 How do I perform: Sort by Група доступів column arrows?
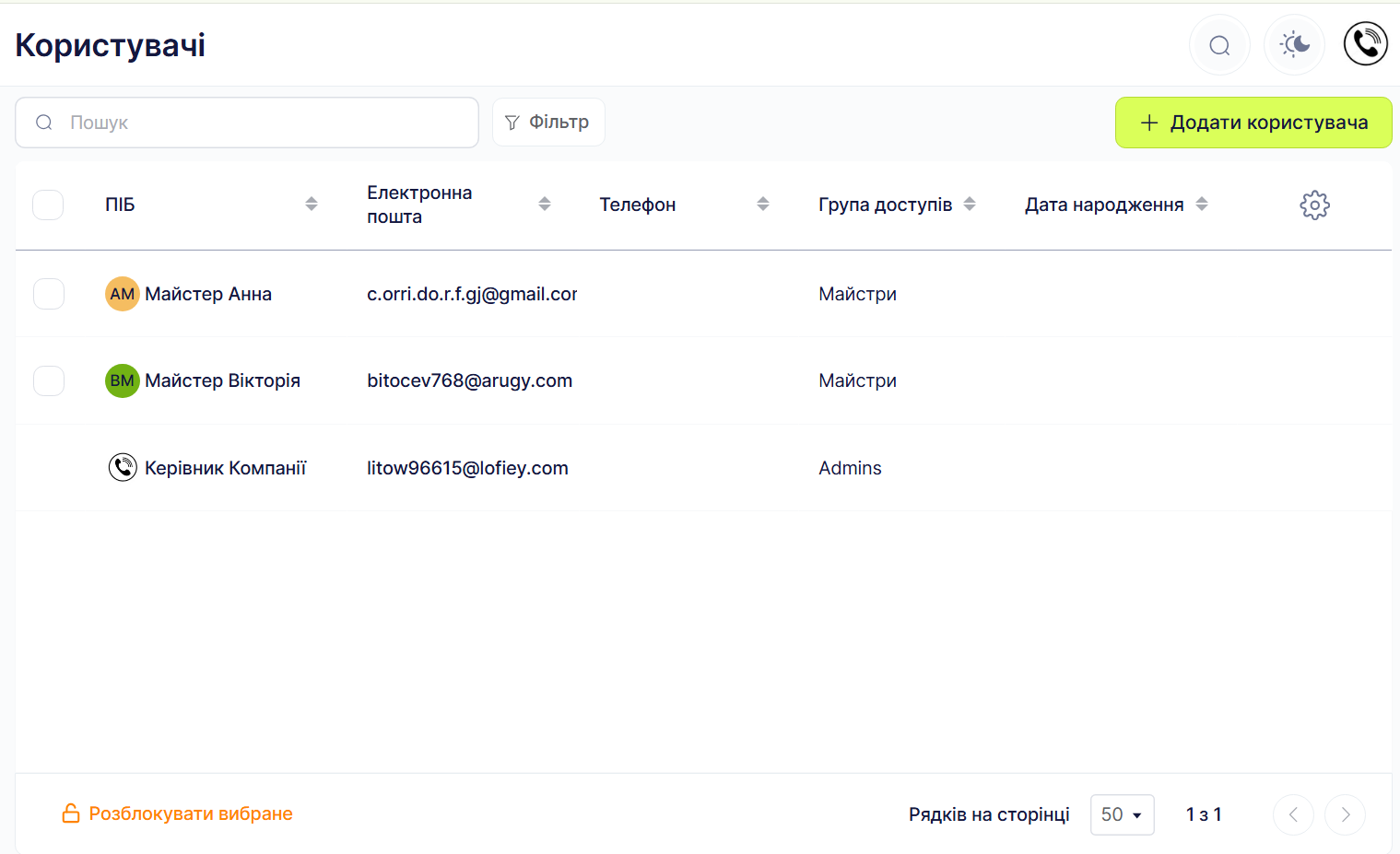[x=970, y=205]
